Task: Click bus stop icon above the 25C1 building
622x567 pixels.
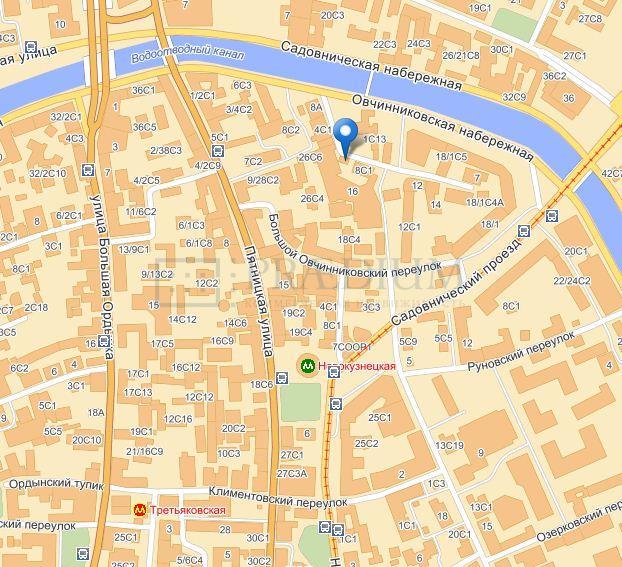Action: 336,404
